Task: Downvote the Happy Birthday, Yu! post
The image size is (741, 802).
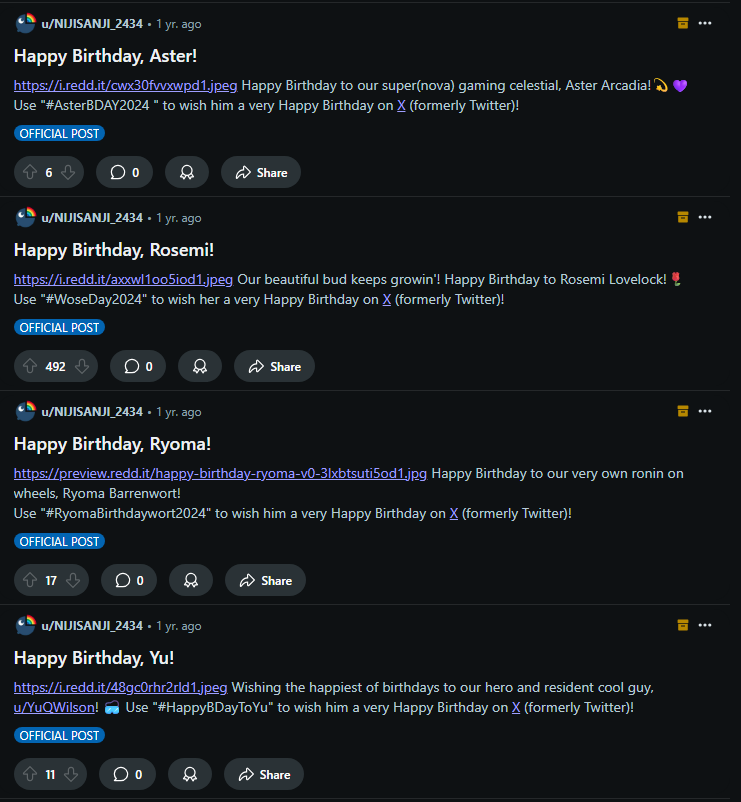Action: click(68, 774)
